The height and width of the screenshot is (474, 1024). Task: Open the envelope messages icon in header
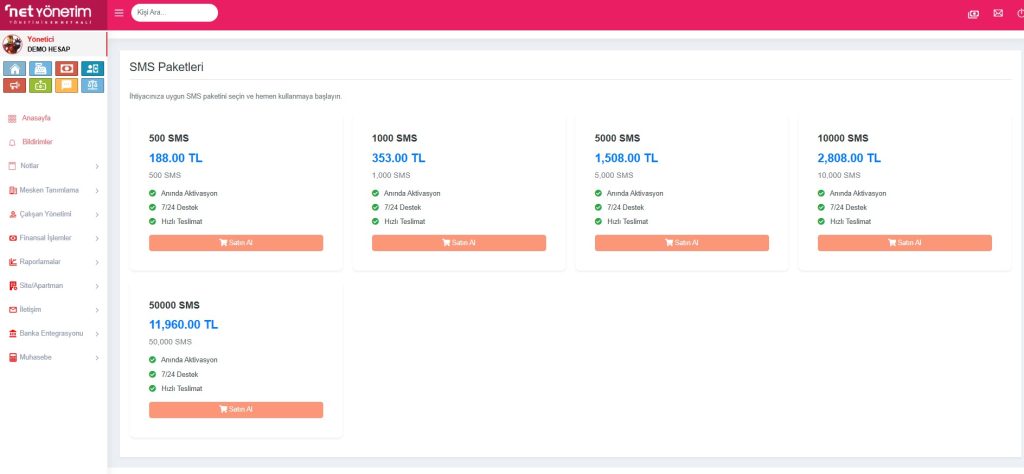click(x=997, y=13)
